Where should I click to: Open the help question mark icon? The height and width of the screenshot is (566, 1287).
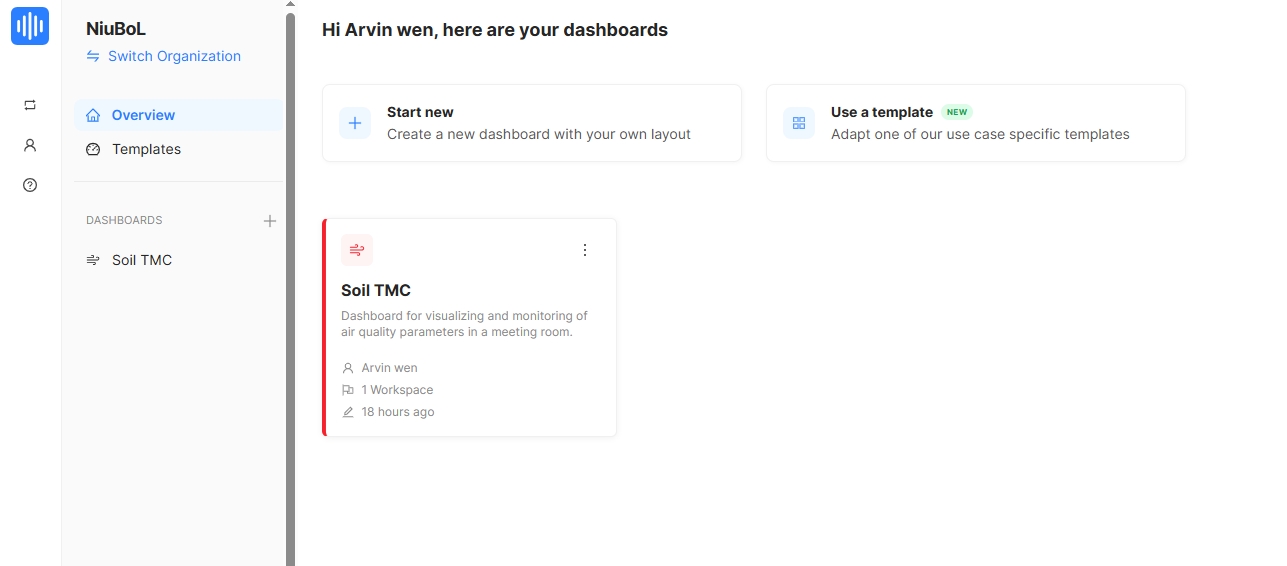(x=30, y=185)
